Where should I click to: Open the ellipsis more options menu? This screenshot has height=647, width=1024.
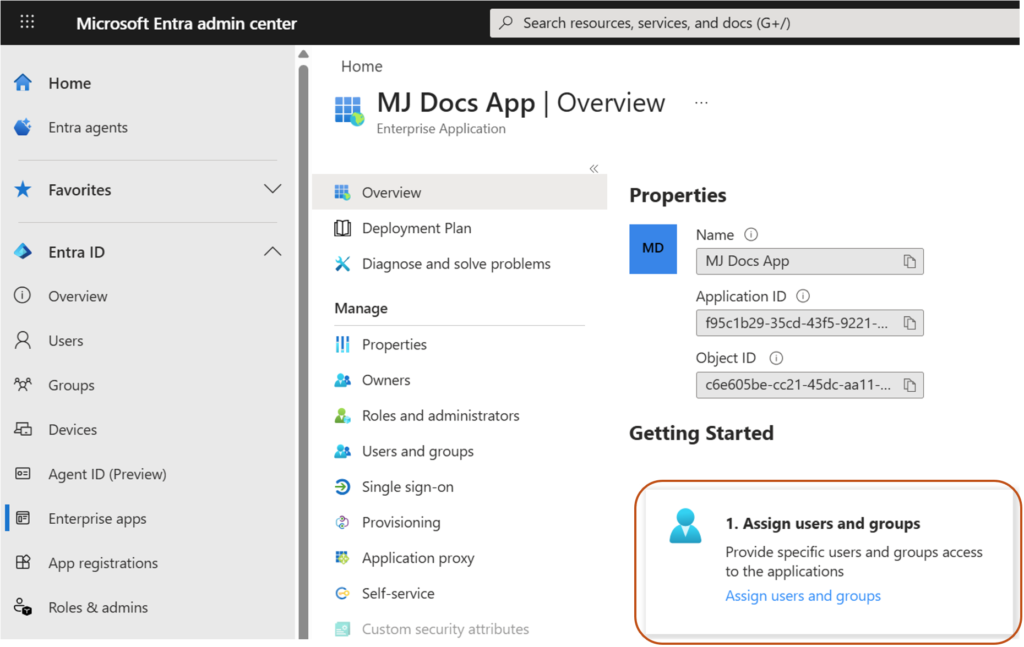click(x=701, y=103)
